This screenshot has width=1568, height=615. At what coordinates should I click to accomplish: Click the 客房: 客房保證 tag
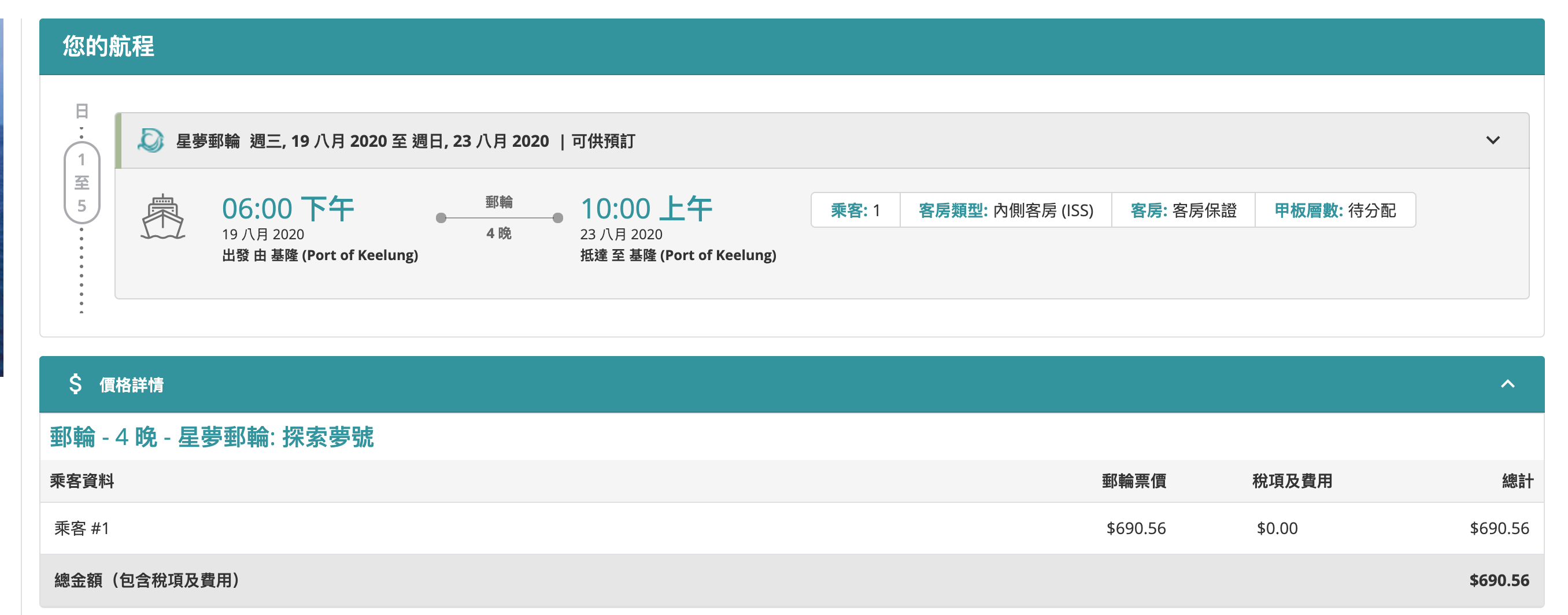click(1184, 210)
